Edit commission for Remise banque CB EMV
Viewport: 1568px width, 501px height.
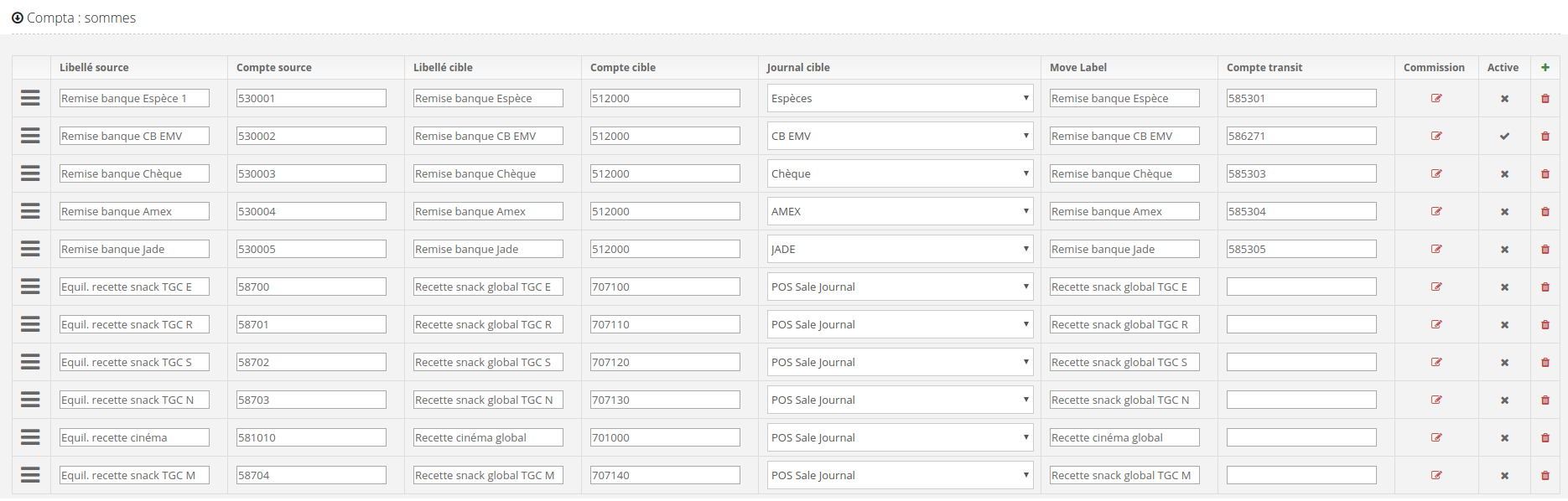[1436, 136]
